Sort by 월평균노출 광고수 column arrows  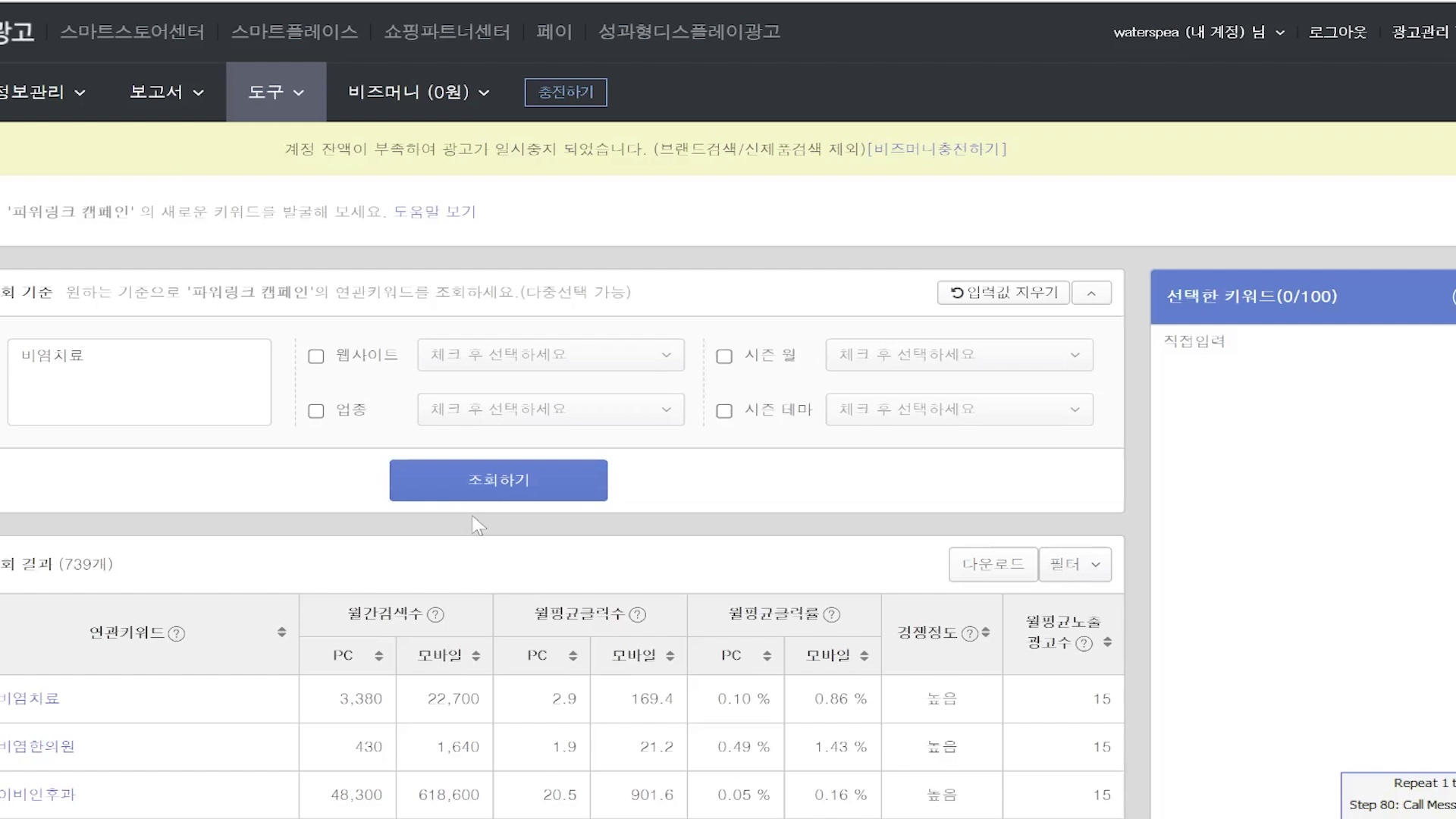point(1107,642)
